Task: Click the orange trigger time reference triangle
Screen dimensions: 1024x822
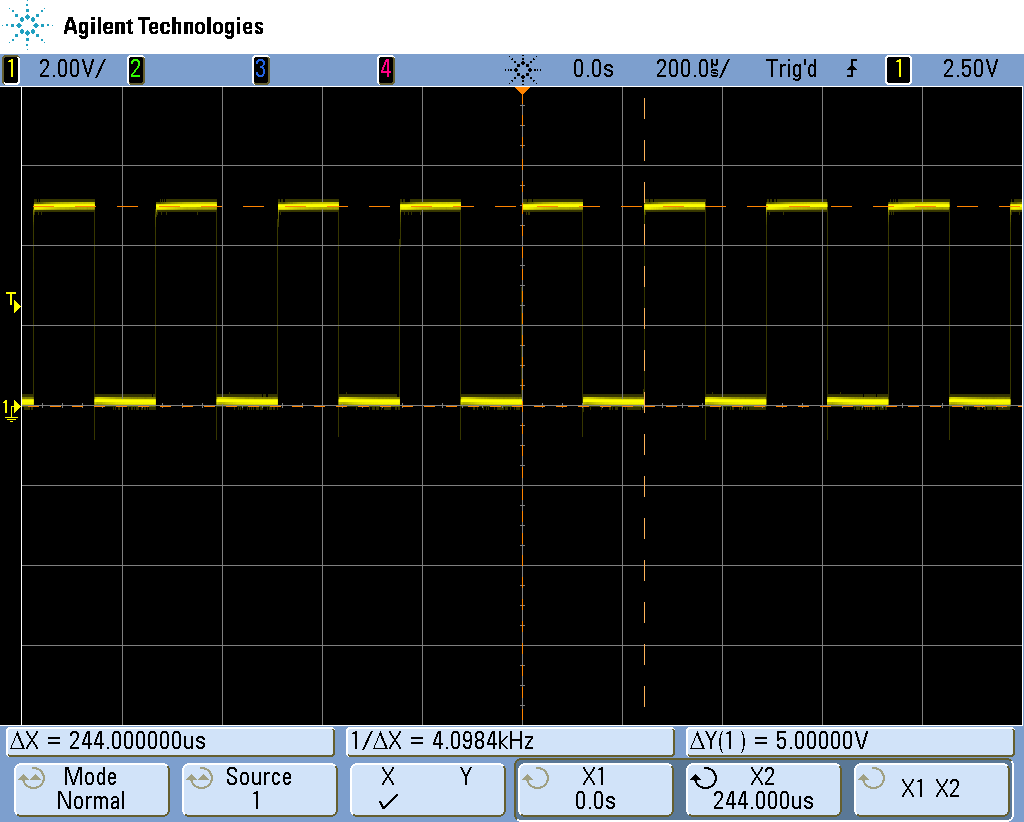Action: (x=521, y=91)
